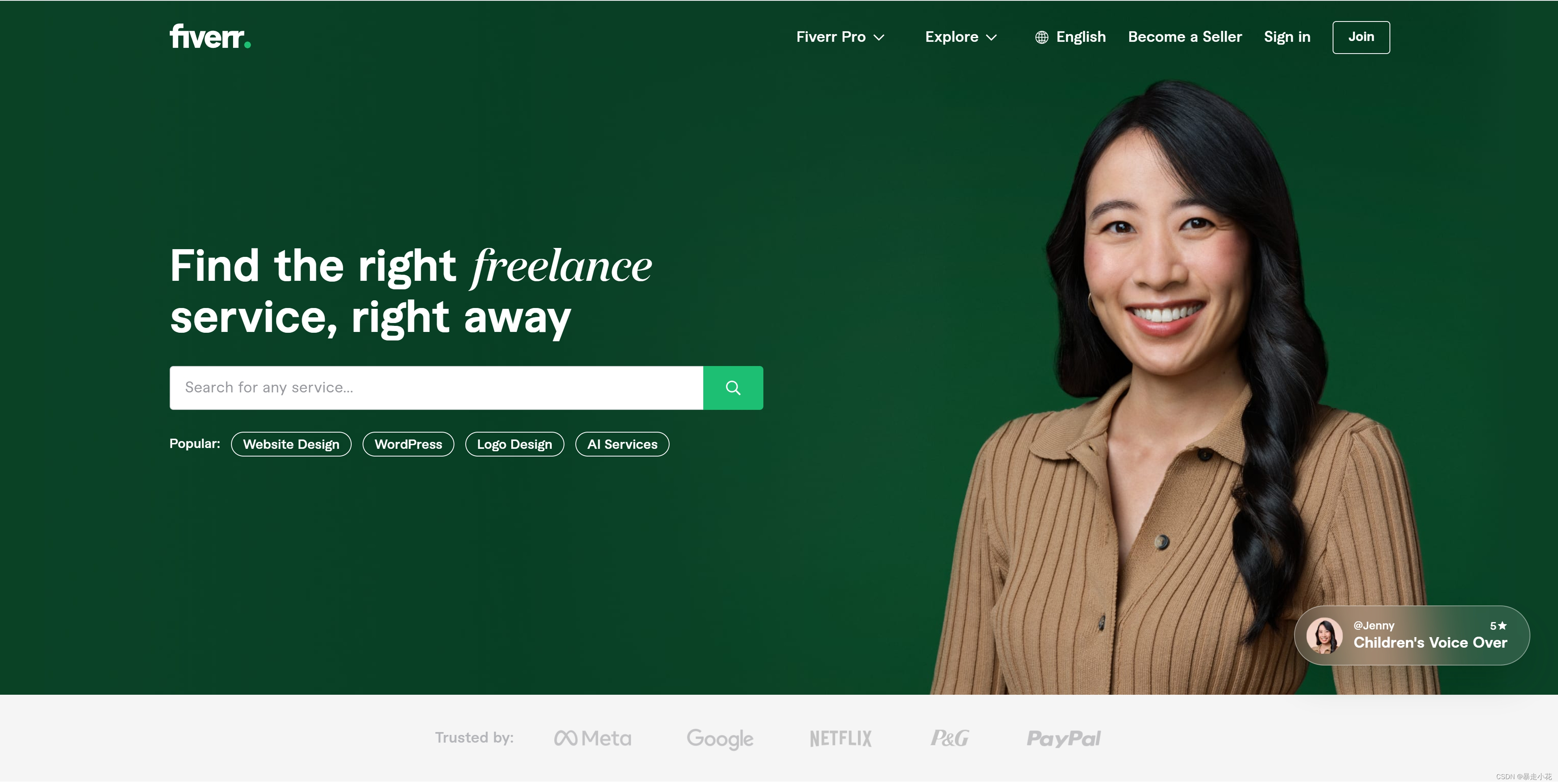Screen dimensions: 1558x784
Task: Click the Netflix logo
Action: [840, 738]
